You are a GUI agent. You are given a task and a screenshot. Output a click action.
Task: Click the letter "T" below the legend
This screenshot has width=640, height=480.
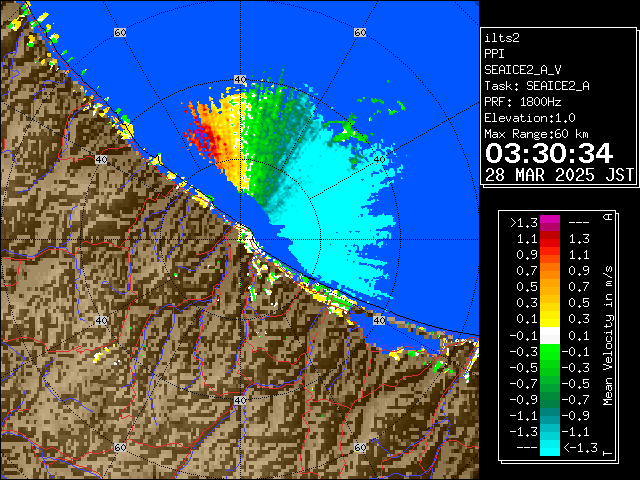608,453
